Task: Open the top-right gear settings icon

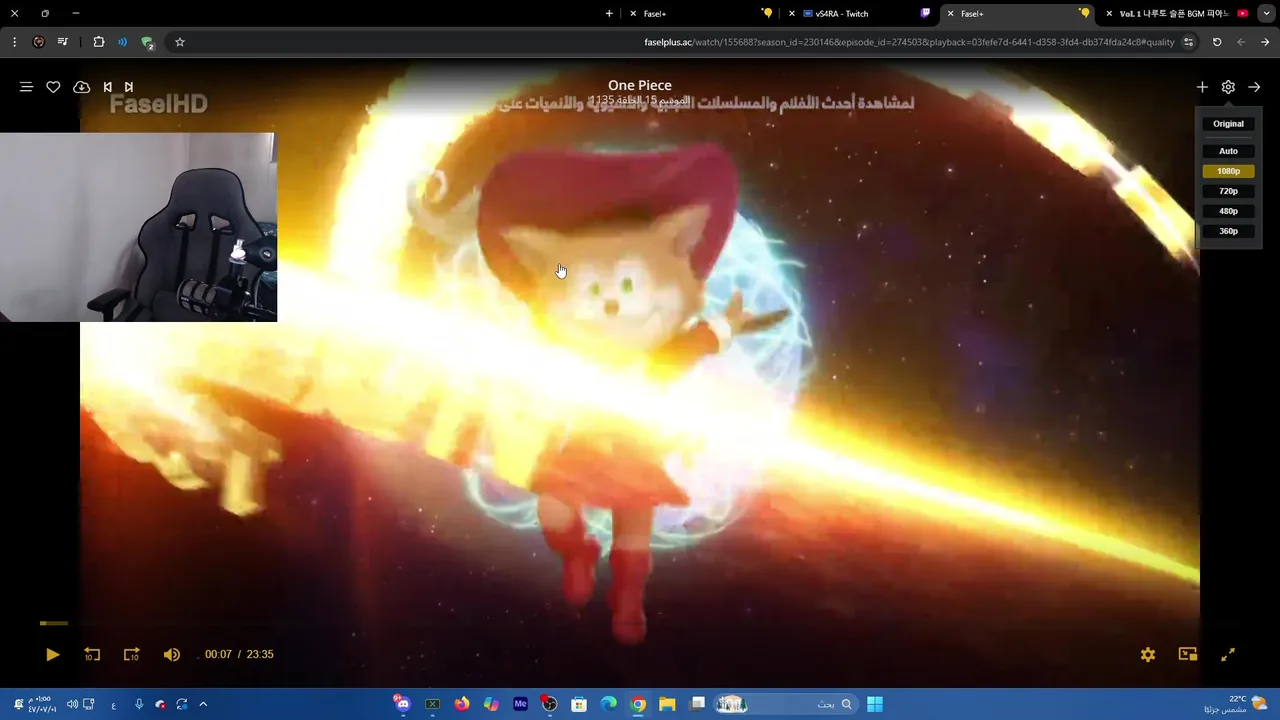Action: 1228,87
